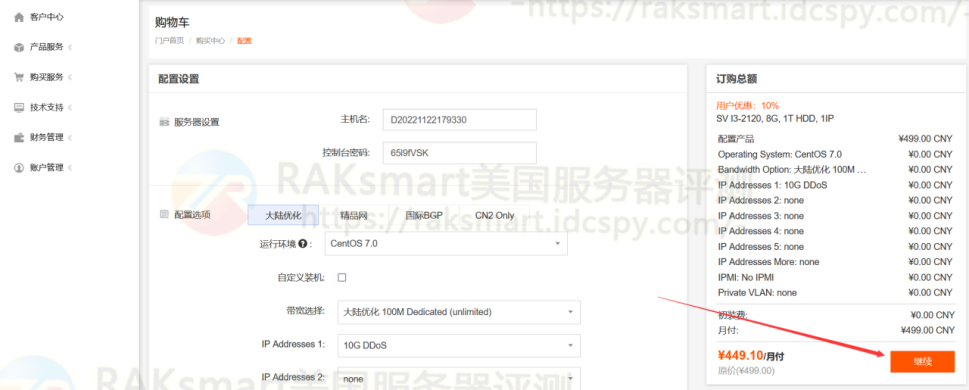
Task: Open 客户中心 in the sidebar
Action: coord(46,17)
